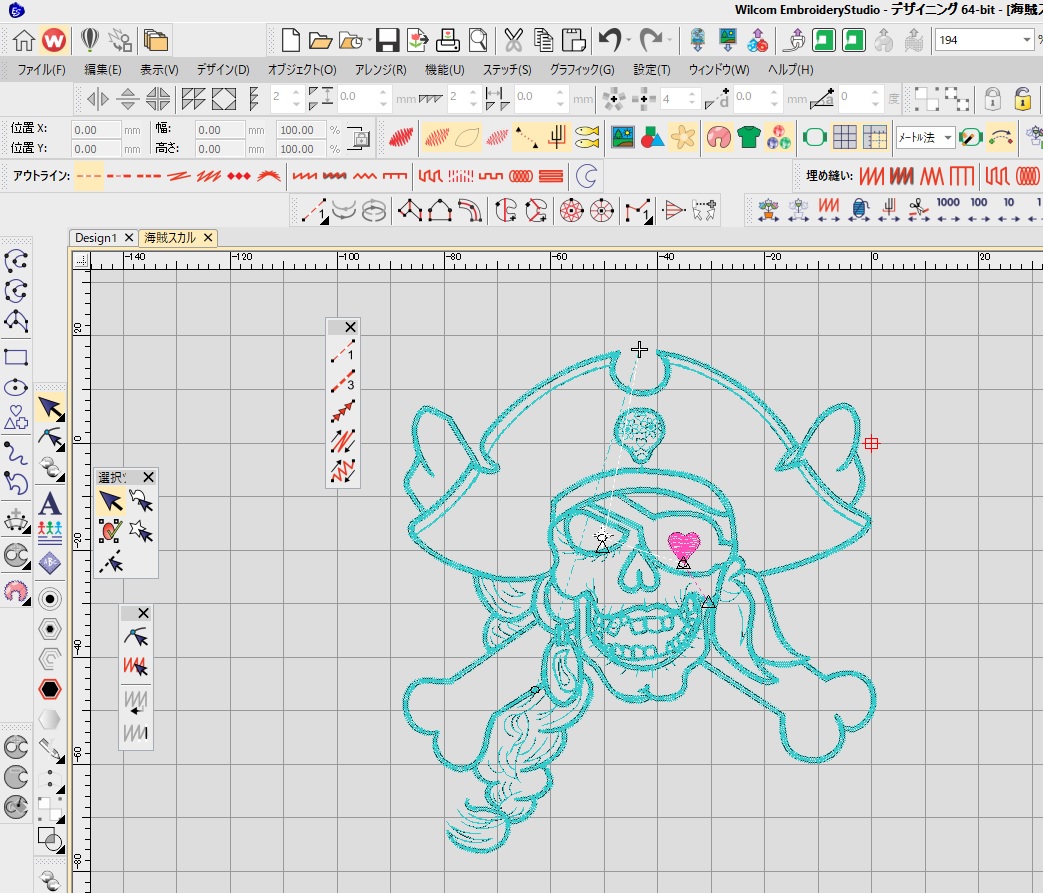Toggle the TrueView colored shapes icon

pyautogui.click(x=653, y=138)
